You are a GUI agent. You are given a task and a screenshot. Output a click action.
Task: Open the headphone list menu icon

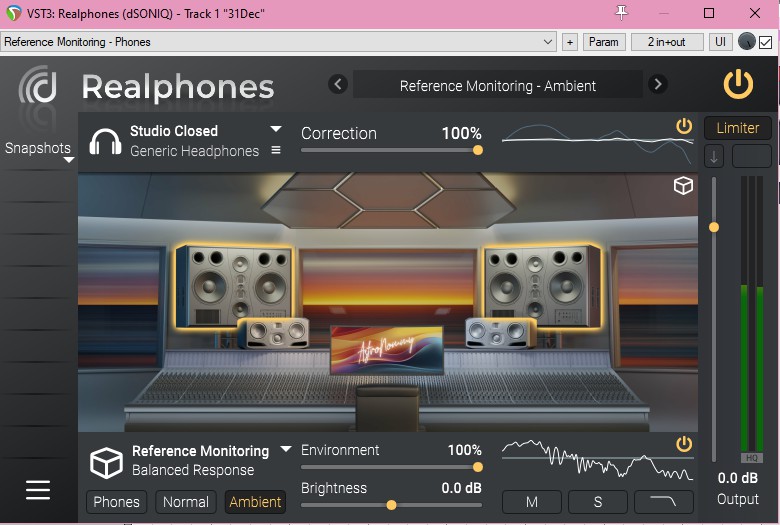click(276, 150)
